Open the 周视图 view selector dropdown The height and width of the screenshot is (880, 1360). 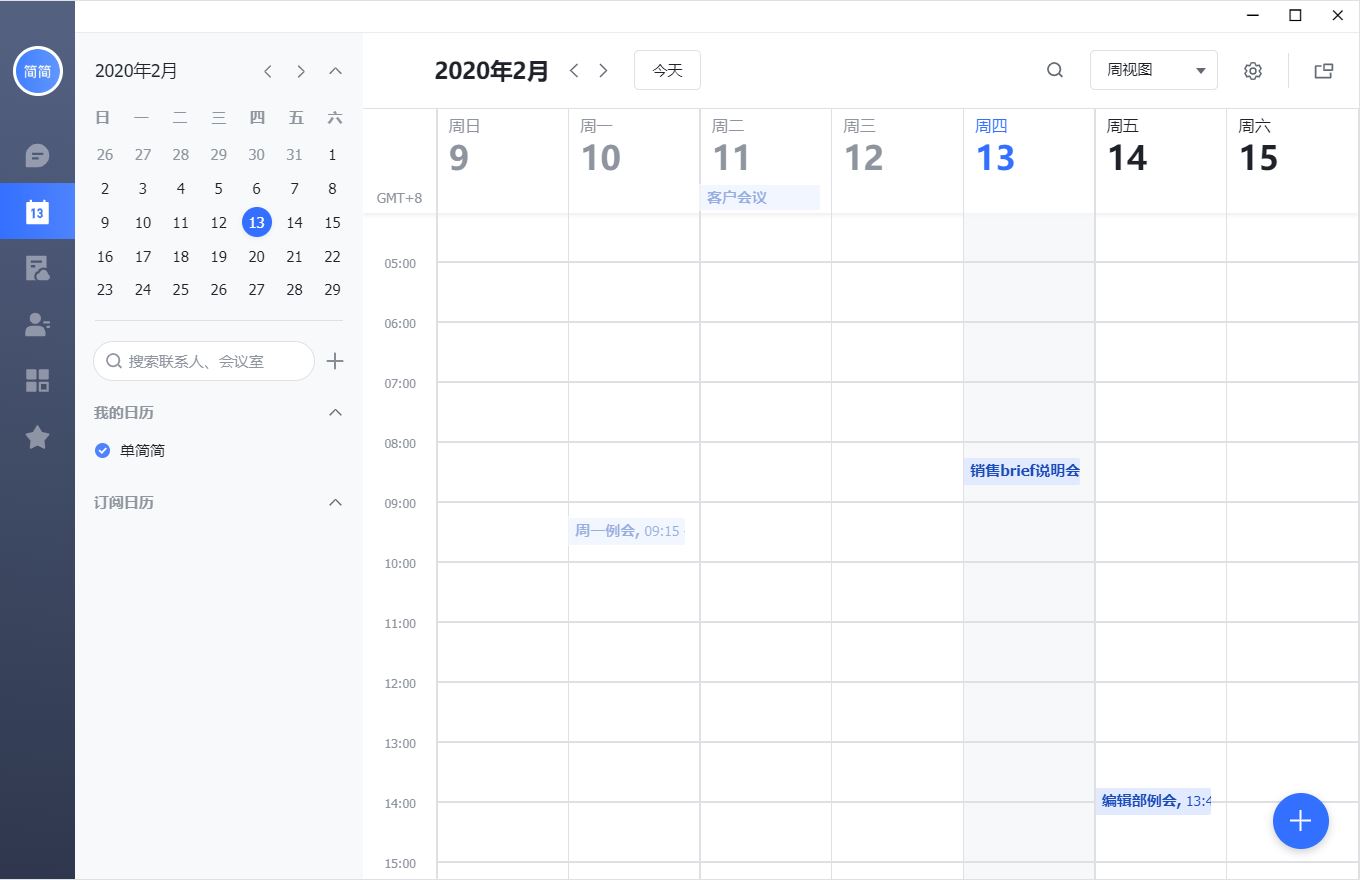(x=1154, y=70)
